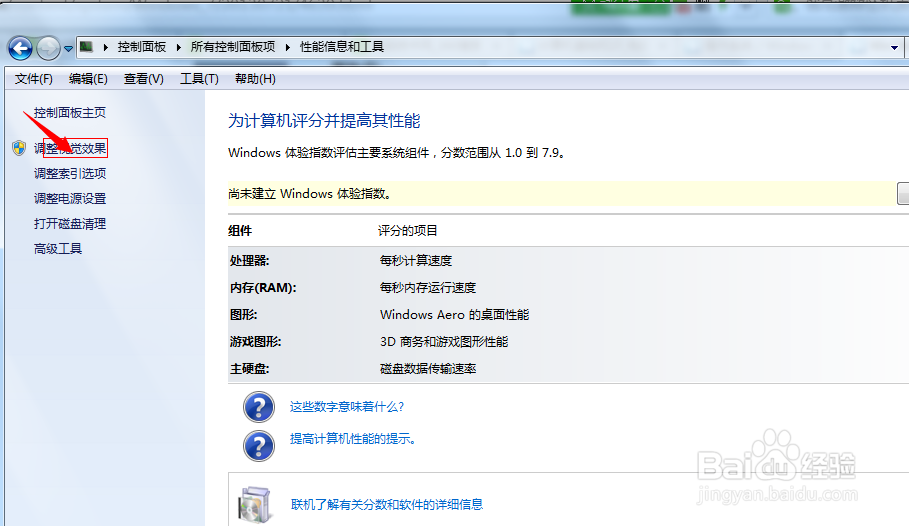Click the 评分的项目 column header

tap(408, 231)
